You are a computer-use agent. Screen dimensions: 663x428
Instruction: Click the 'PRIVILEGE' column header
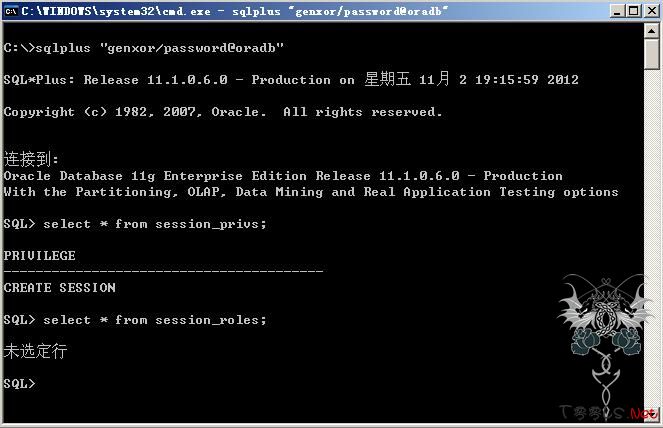point(40,255)
